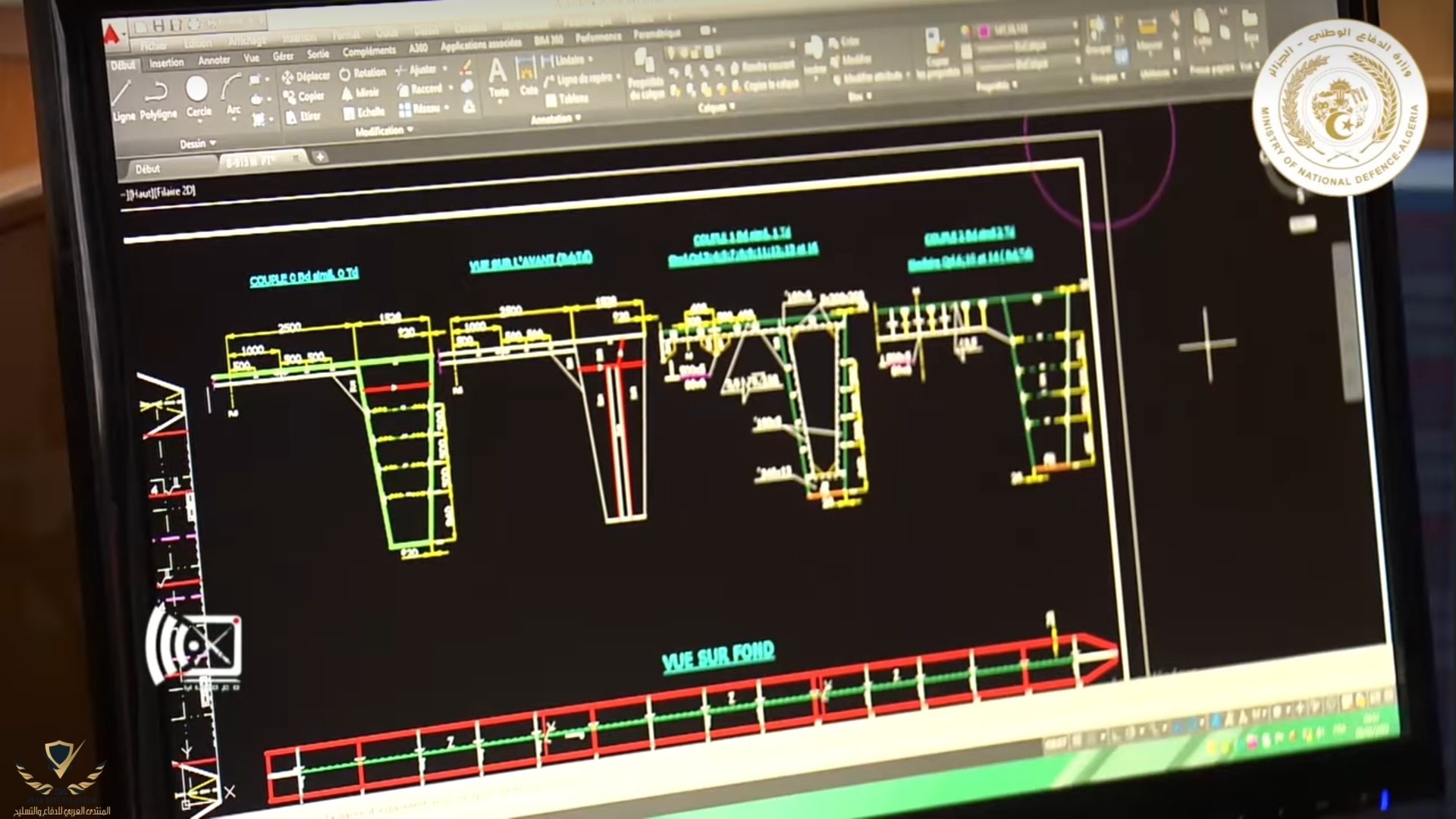
Task: Switch to the Annoter ribbon tab
Action: 214,60
